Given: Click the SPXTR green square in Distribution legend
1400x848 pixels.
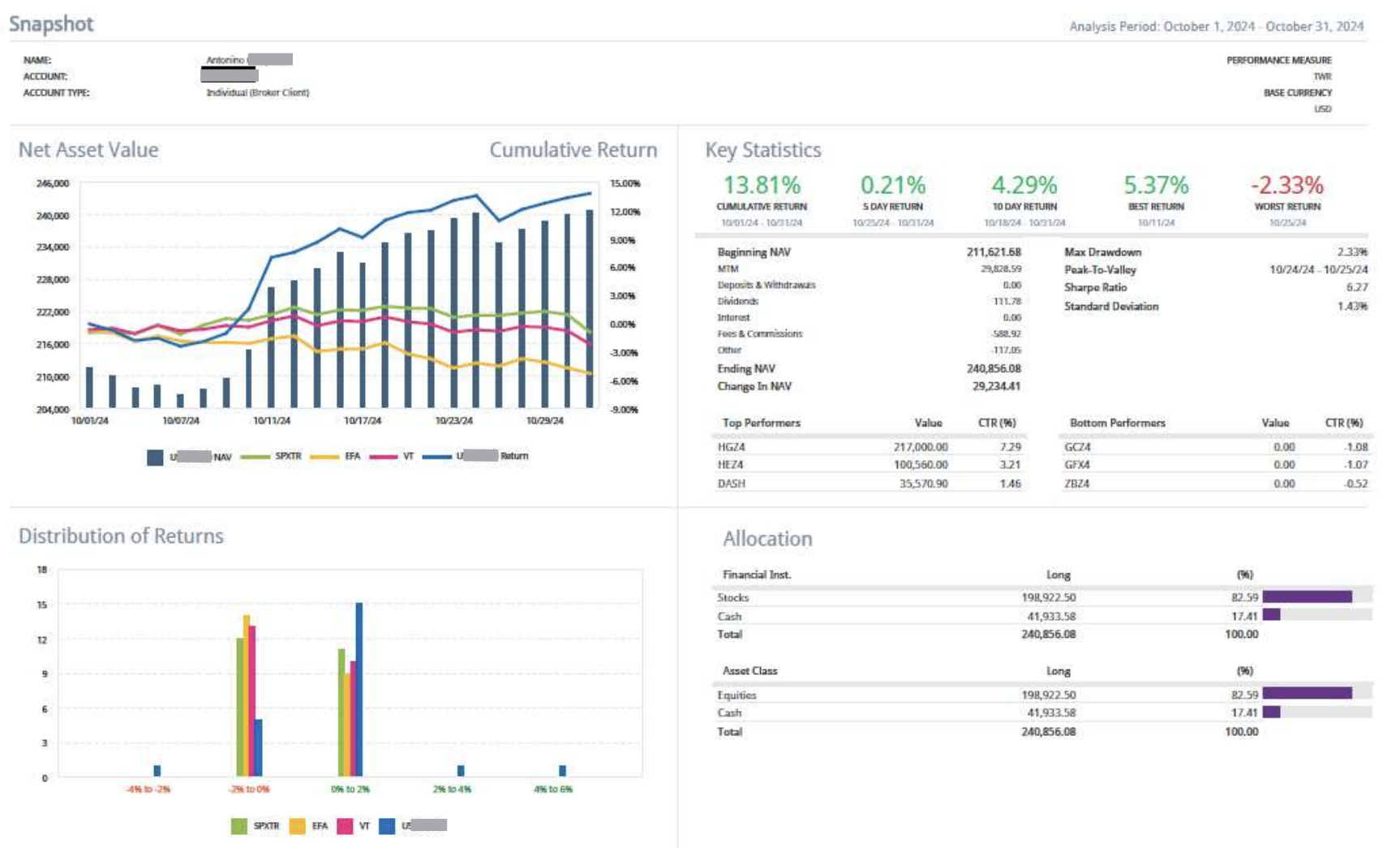Looking at the screenshot, I should click(x=238, y=826).
